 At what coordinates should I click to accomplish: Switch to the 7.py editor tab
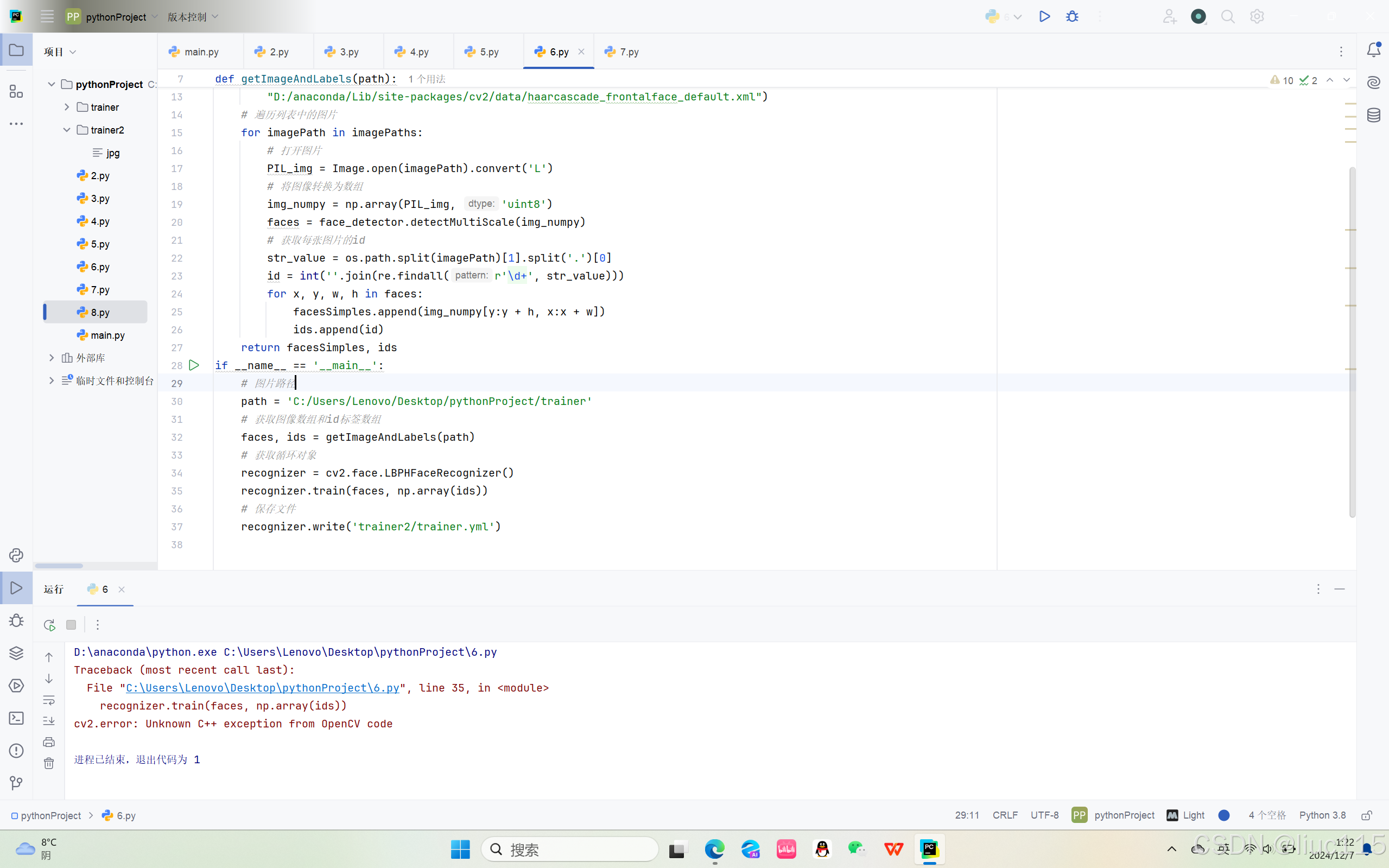629,52
